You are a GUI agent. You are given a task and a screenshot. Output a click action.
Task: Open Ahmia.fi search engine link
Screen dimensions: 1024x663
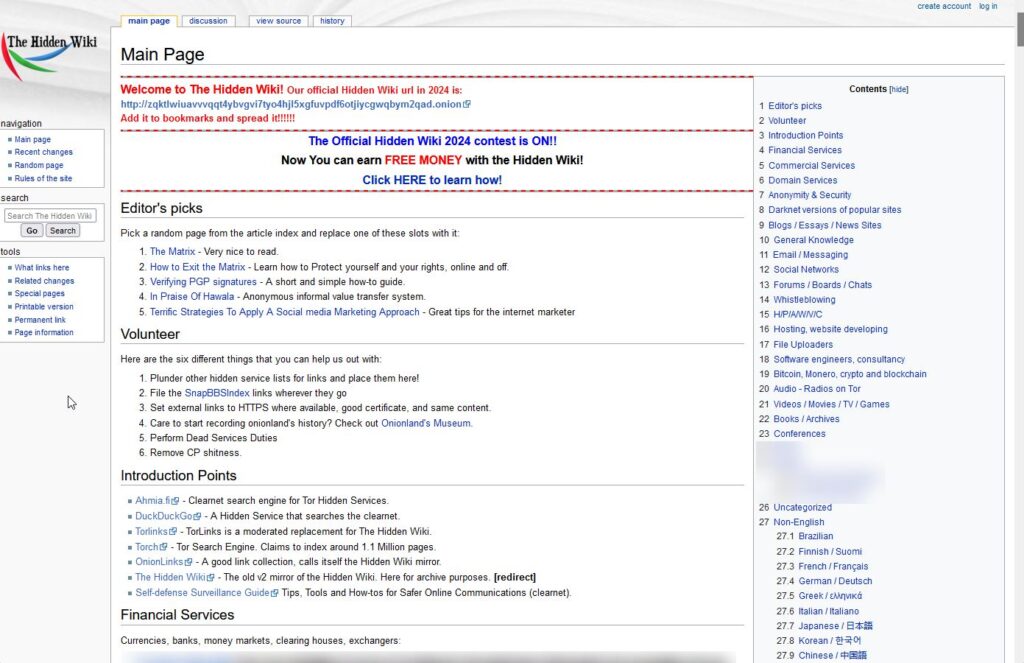click(x=153, y=501)
